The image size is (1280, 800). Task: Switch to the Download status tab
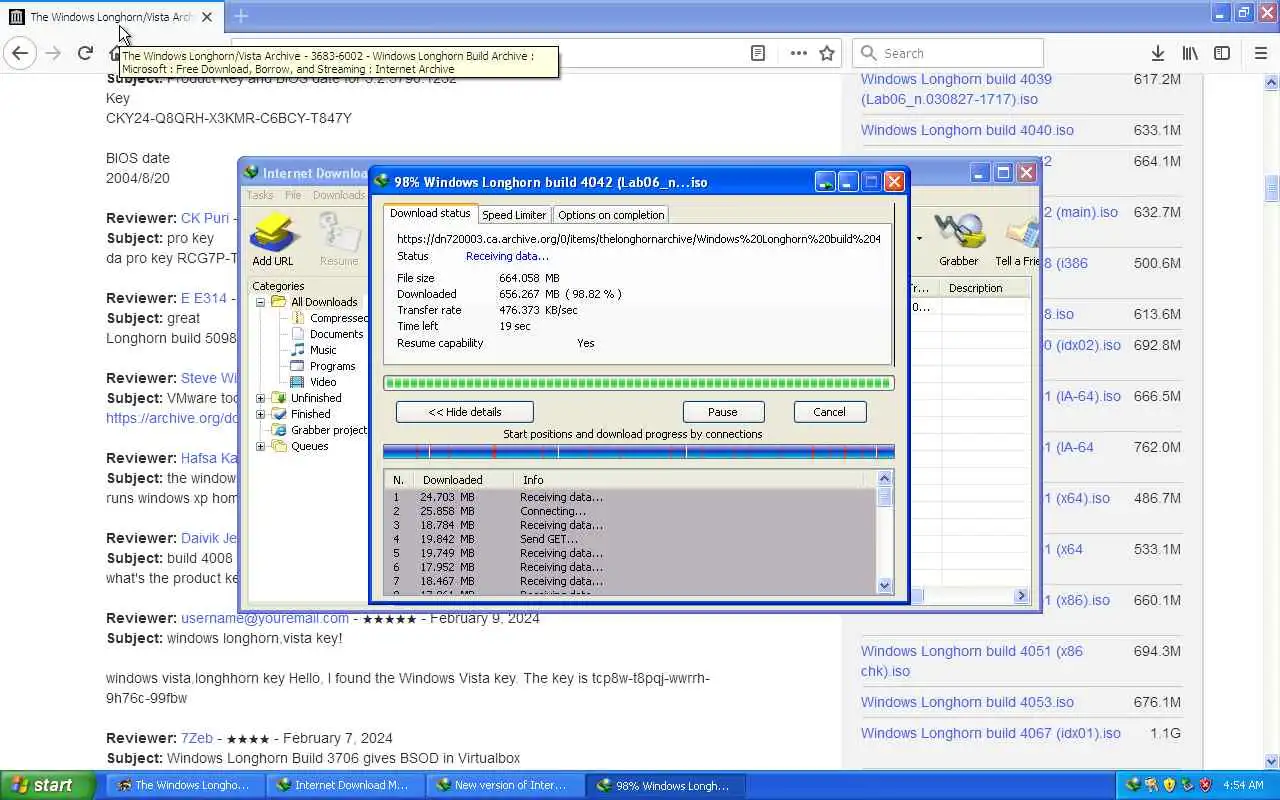click(x=430, y=213)
